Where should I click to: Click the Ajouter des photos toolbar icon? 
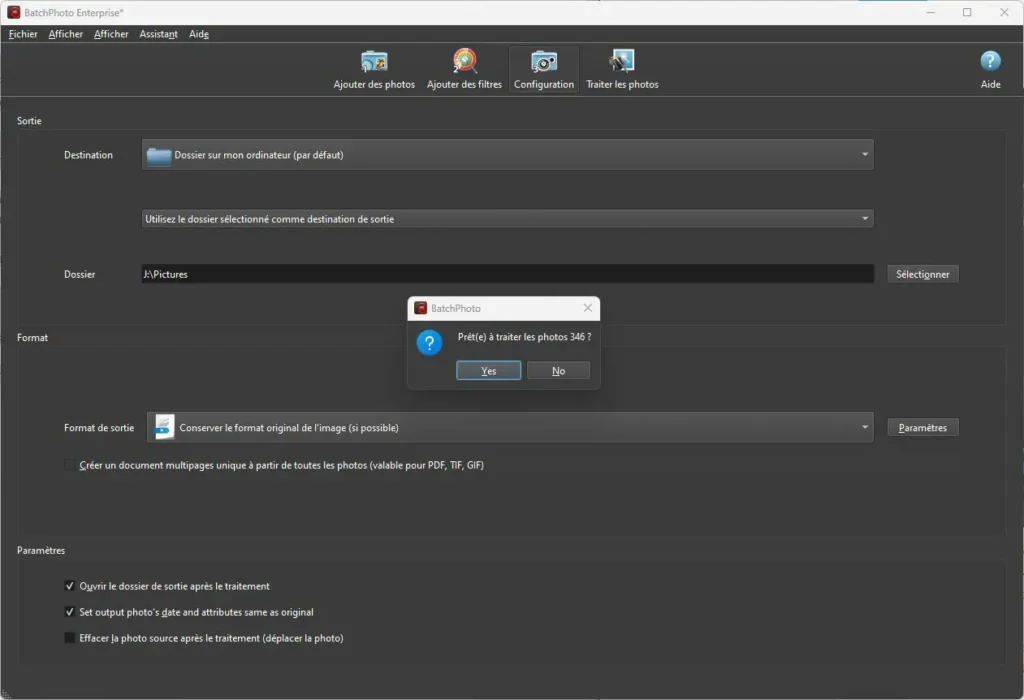374,62
